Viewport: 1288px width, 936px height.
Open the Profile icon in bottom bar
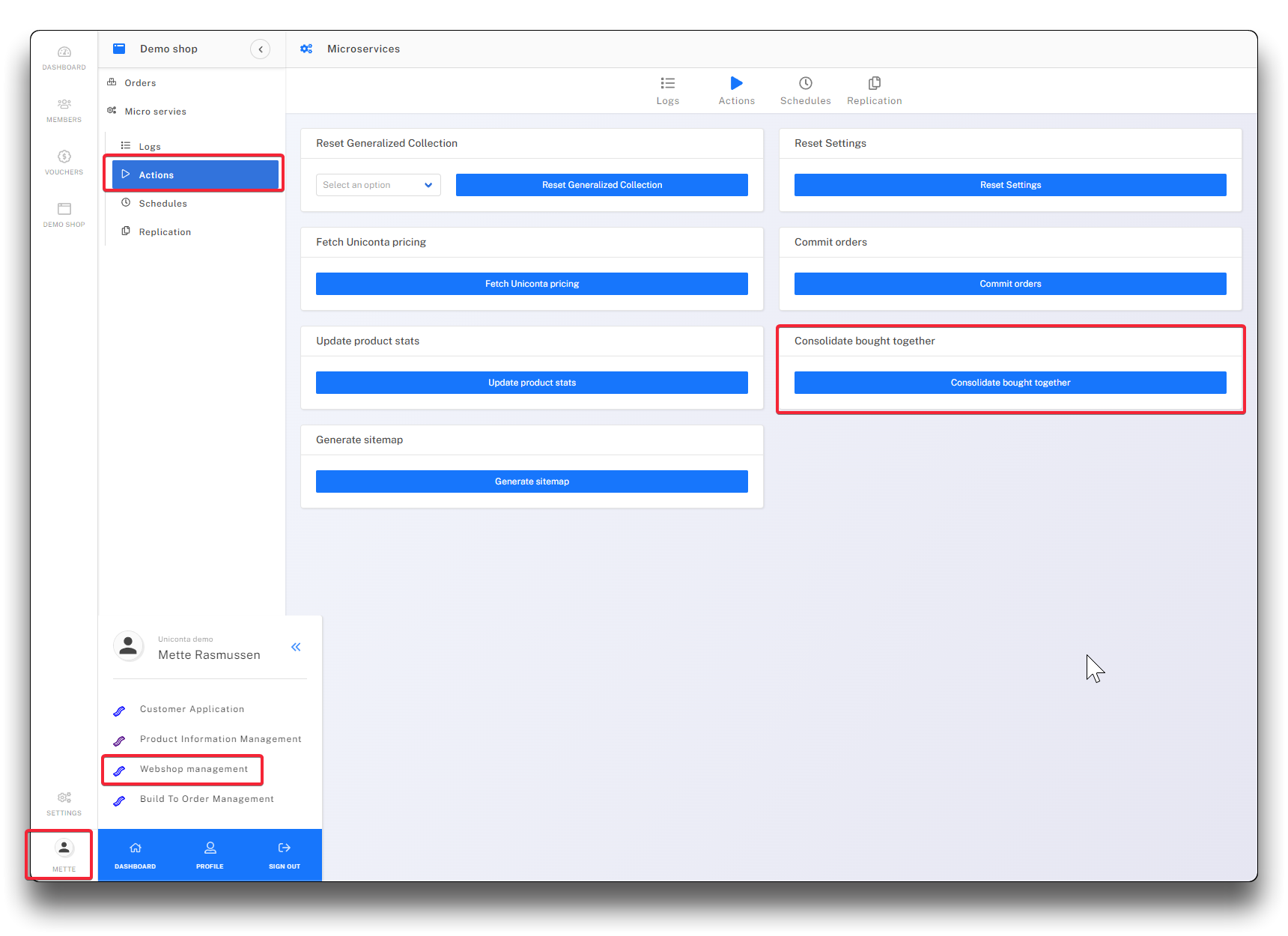pyautogui.click(x=210, y=848)
